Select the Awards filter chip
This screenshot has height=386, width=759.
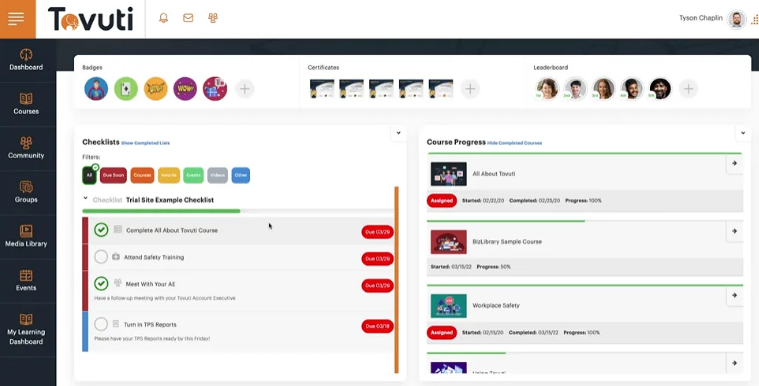(x=169, y=175)
